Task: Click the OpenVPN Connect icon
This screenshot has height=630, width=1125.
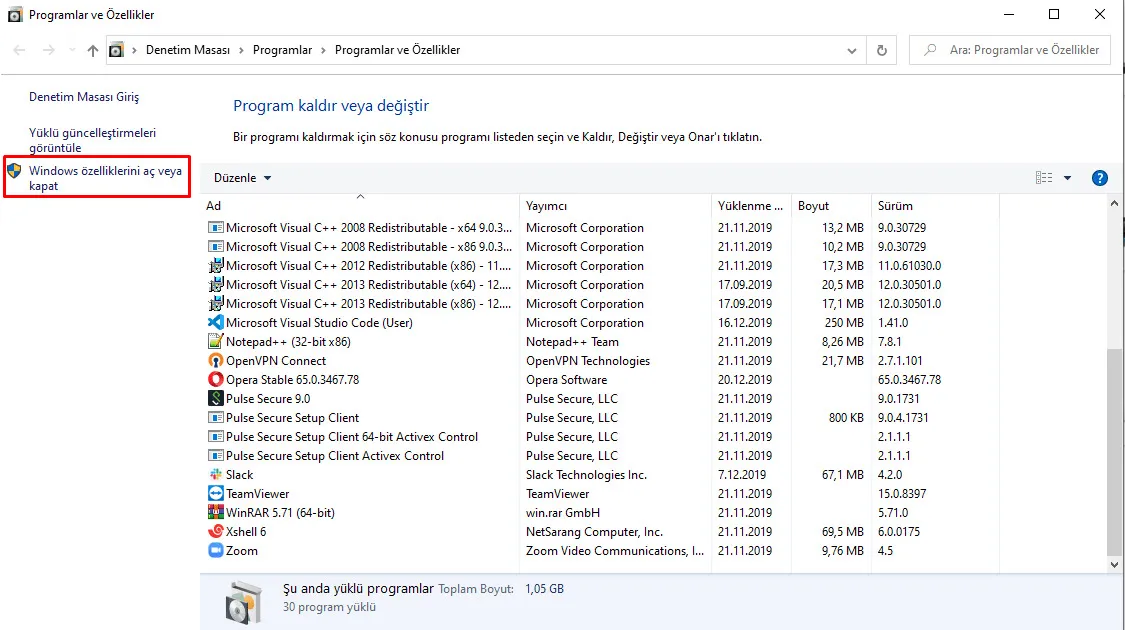Action: (215, 361)
